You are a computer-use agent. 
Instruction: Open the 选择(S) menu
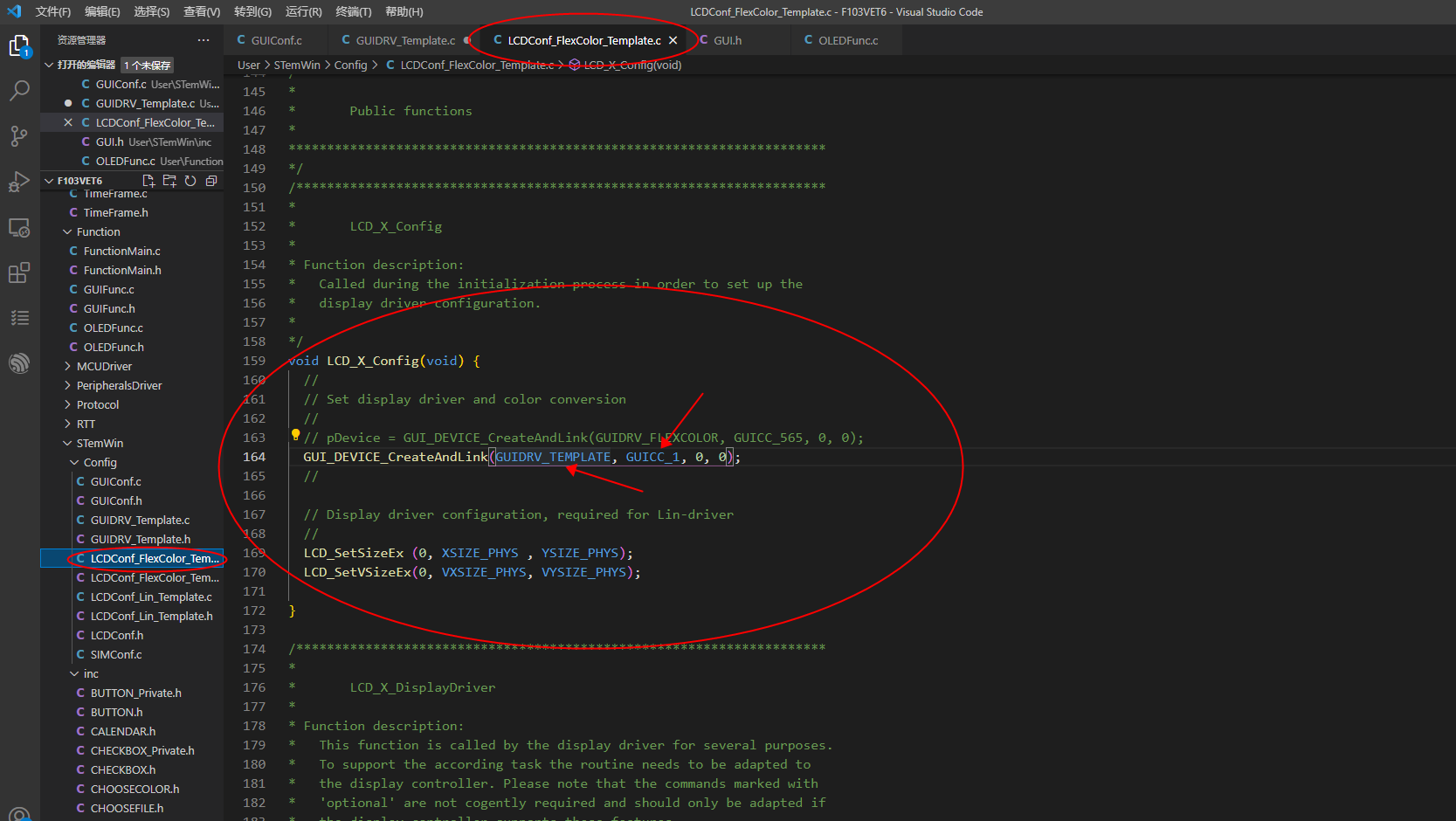click(152, 11)
